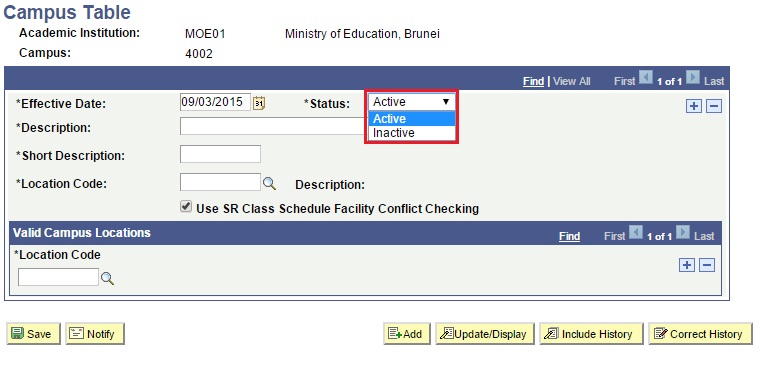The height and width of the screenshot is (366, 766).
Task: Focus the Short Description field
Action: [220, 154]
